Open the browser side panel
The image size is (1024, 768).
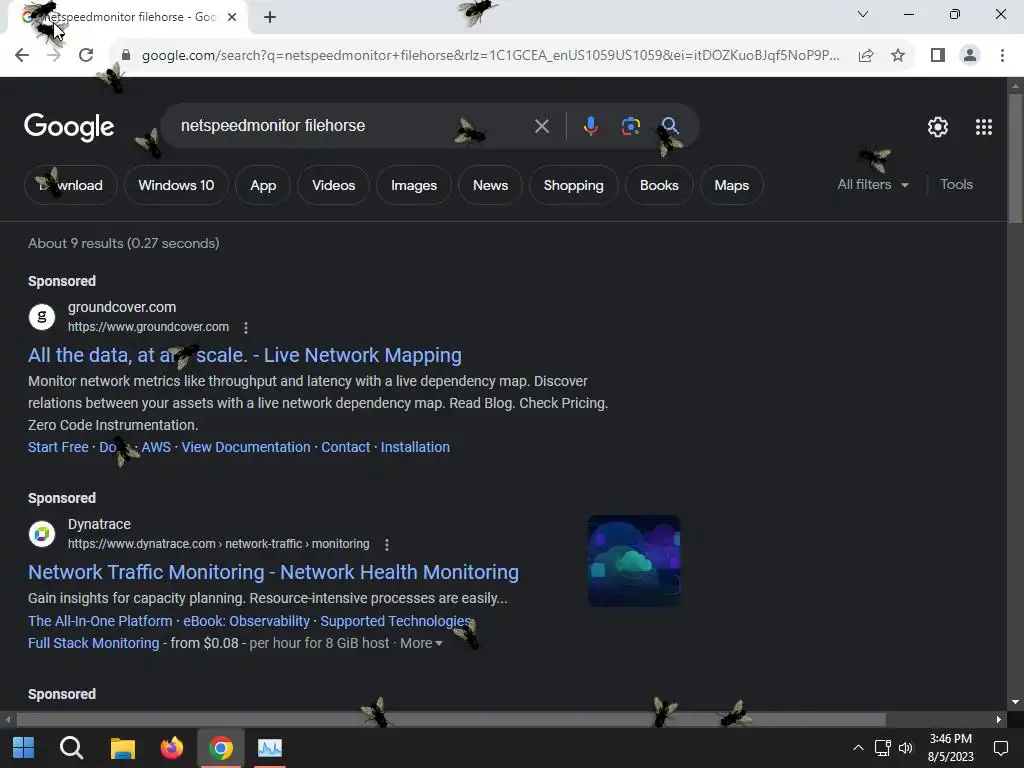pyautogui.click(x=938, y=56)
